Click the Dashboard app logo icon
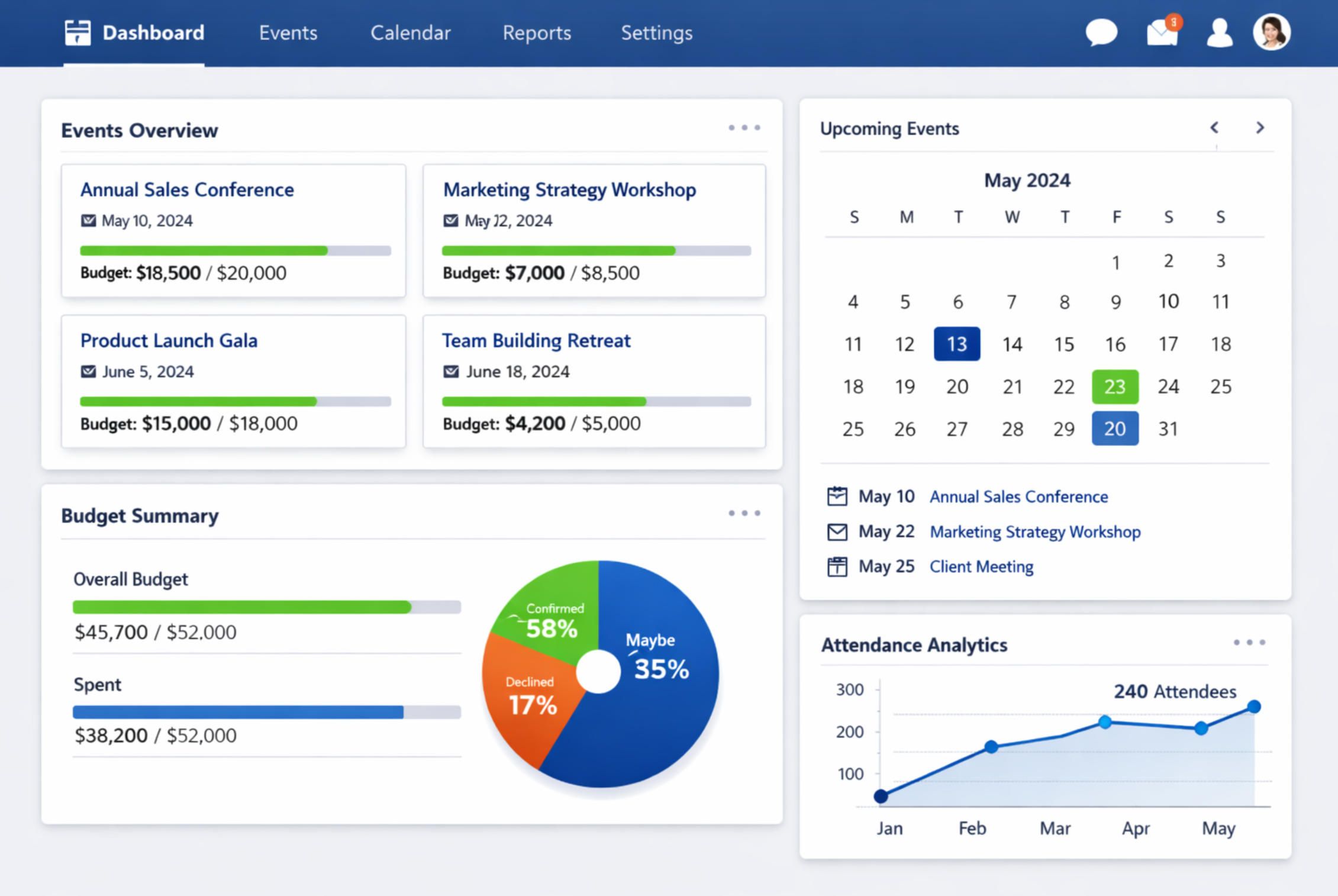 tap(77, 33)
